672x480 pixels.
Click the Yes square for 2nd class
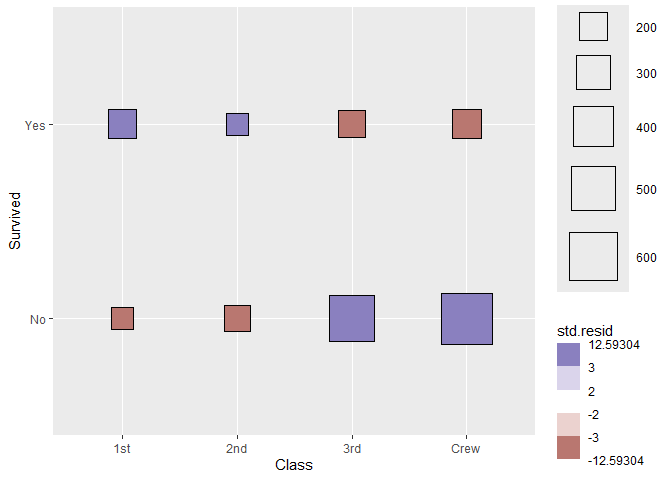[237, 124]
